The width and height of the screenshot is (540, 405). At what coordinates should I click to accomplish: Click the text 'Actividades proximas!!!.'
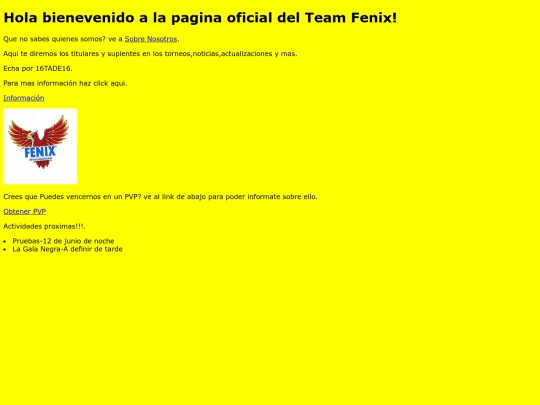pyautogui.click(x=44, y=226)
